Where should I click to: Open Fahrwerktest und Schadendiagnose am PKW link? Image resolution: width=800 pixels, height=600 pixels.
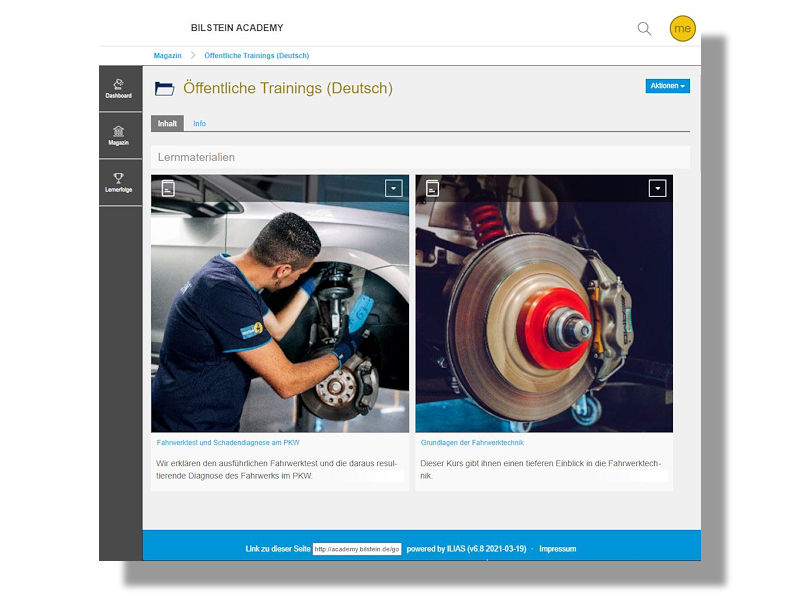(228, 442)
